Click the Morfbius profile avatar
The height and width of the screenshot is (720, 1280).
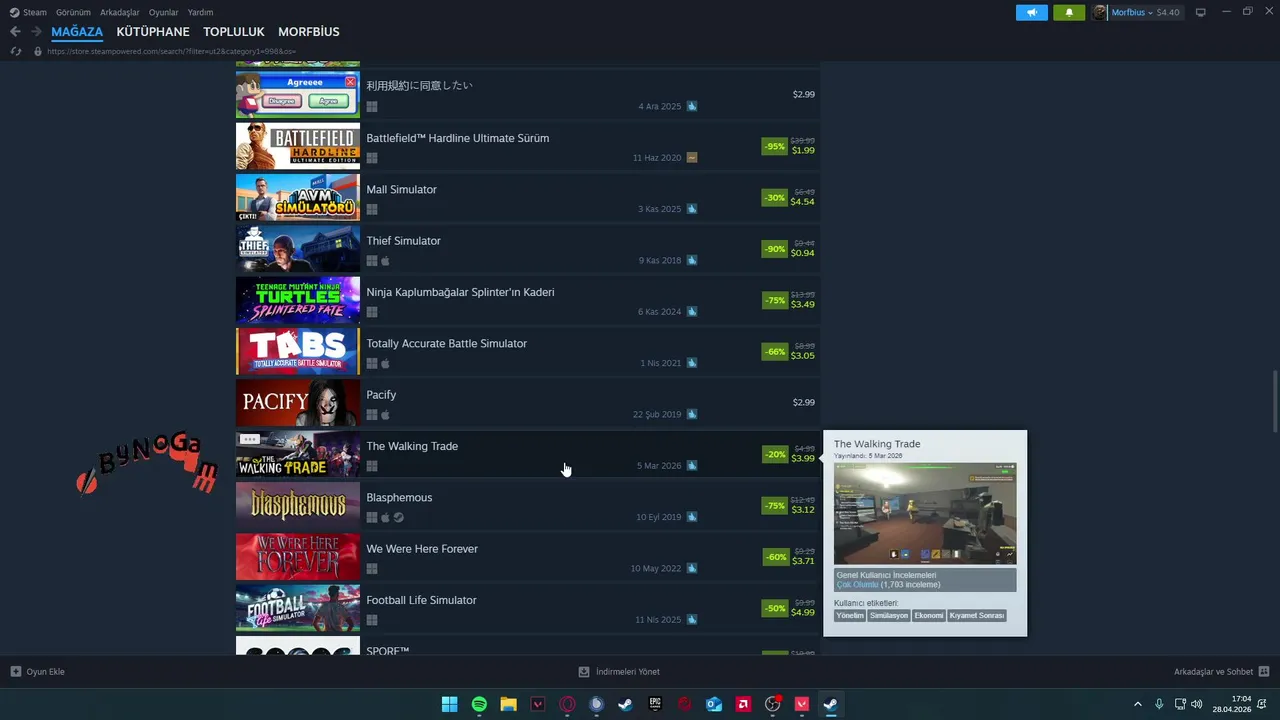[x=1100, y=12]
